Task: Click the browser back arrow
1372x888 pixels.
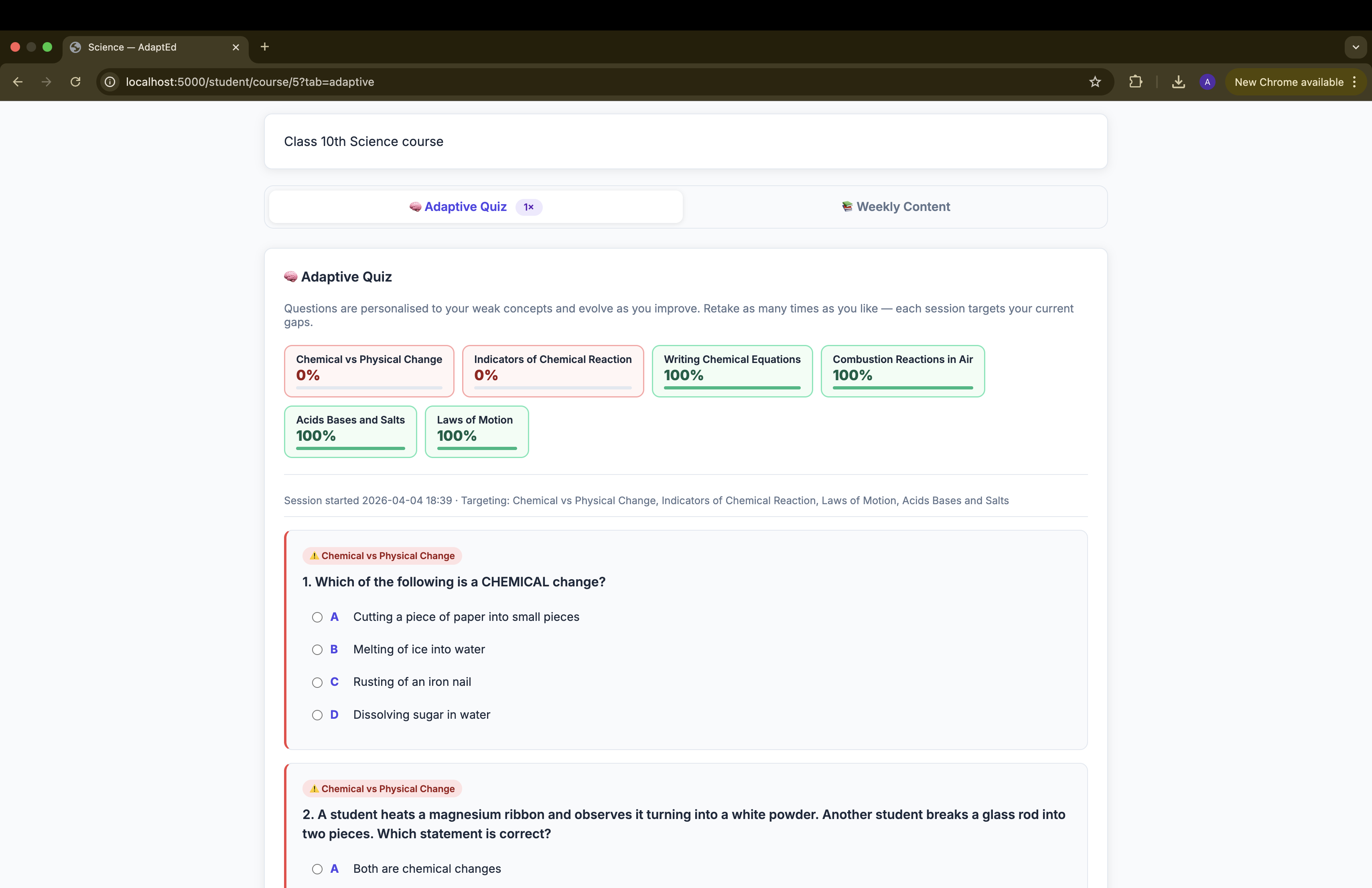Action: click(x=18, y=82)
